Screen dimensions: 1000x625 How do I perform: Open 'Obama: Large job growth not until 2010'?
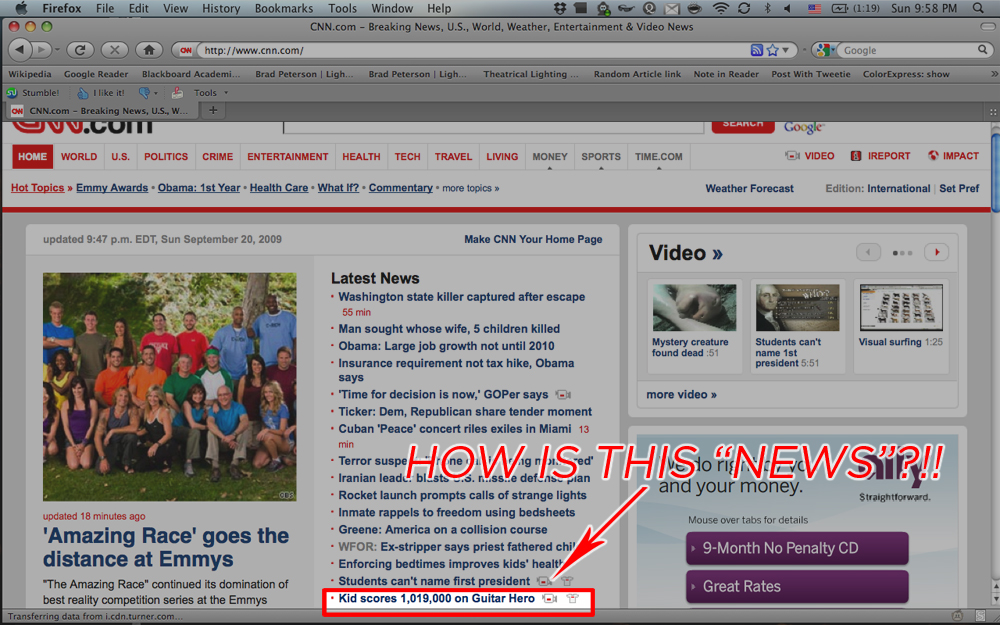tap(446, 346)
